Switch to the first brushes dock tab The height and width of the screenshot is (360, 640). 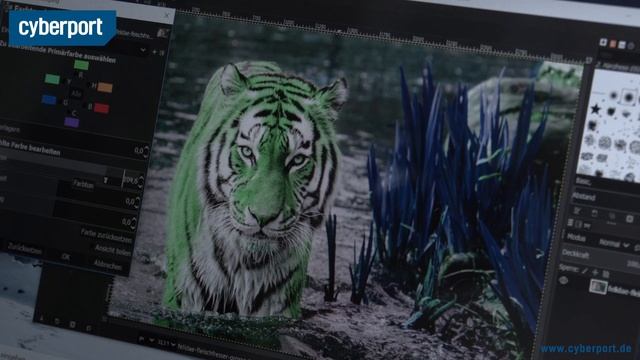tap(603, 42)
